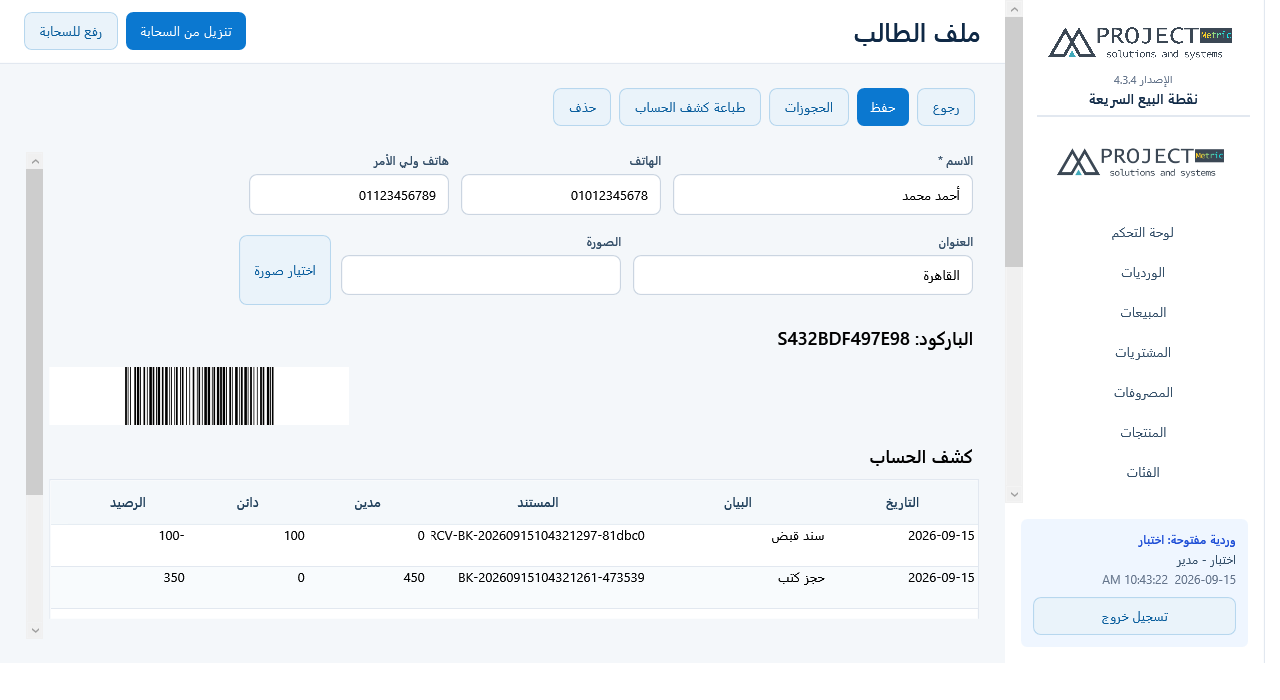
Task: Click the -100 balance cell
Action: [171, 536]
